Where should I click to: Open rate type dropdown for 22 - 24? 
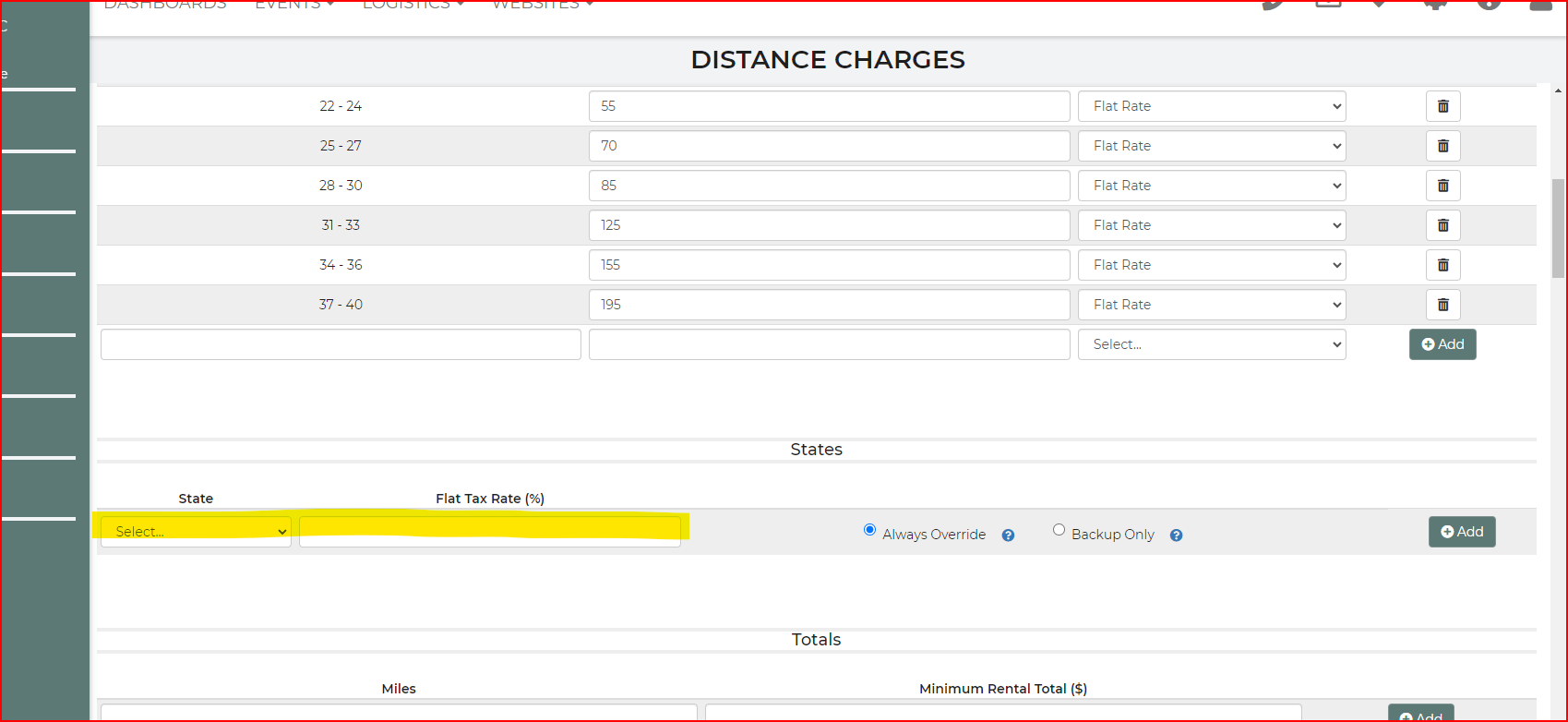coord(1211,106)
